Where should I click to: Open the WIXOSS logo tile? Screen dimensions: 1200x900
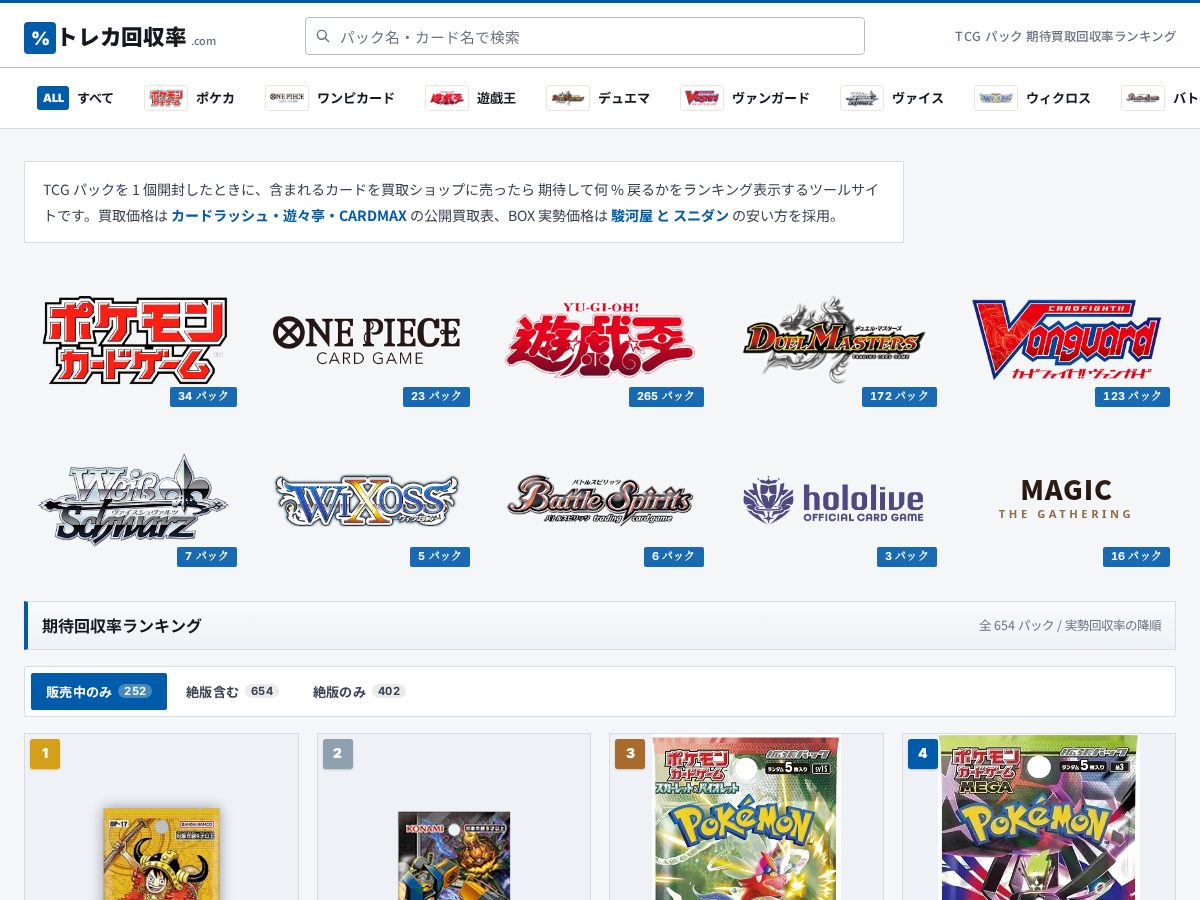[368, 500]
